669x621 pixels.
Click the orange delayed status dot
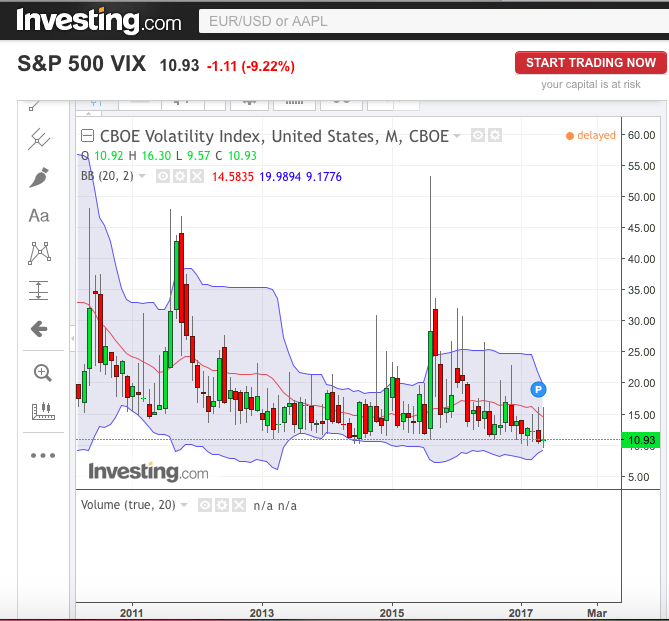pos(570,136)
